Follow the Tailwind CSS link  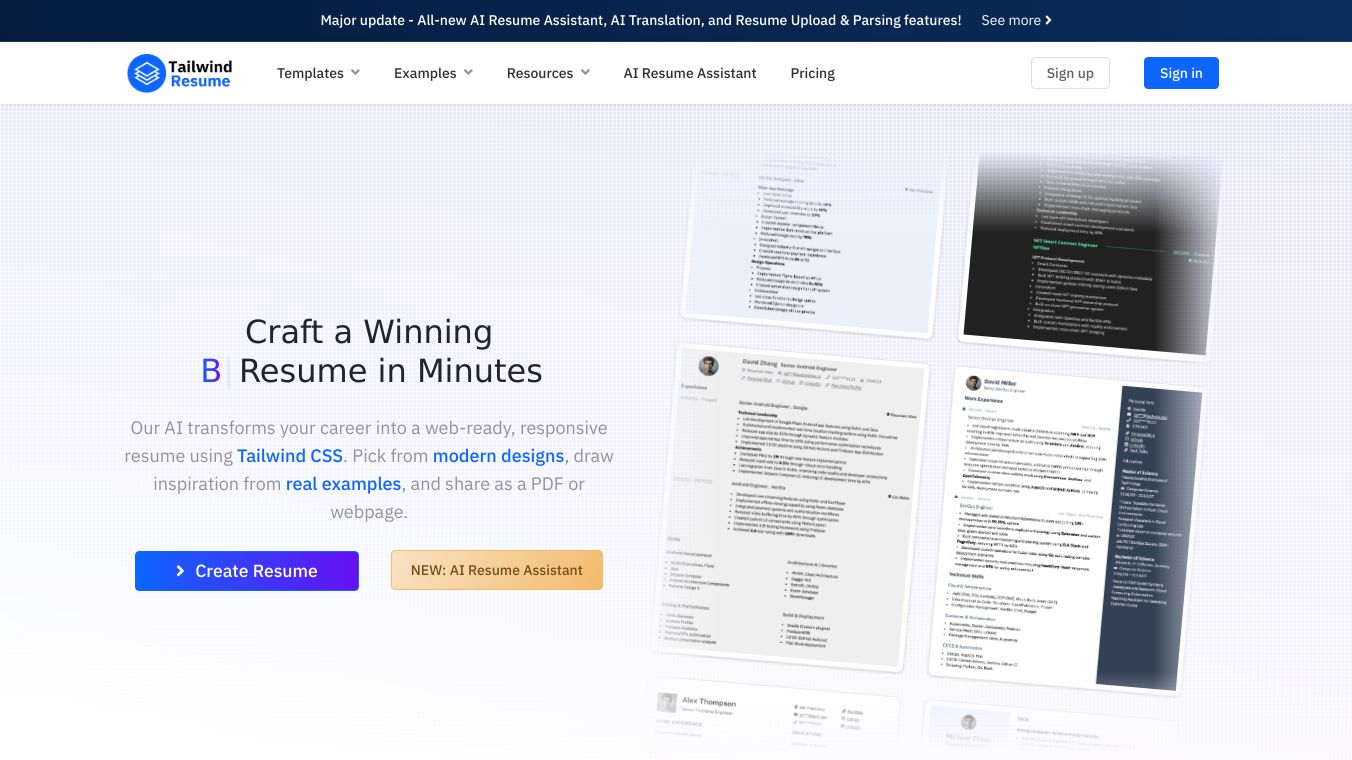(290, 456)
